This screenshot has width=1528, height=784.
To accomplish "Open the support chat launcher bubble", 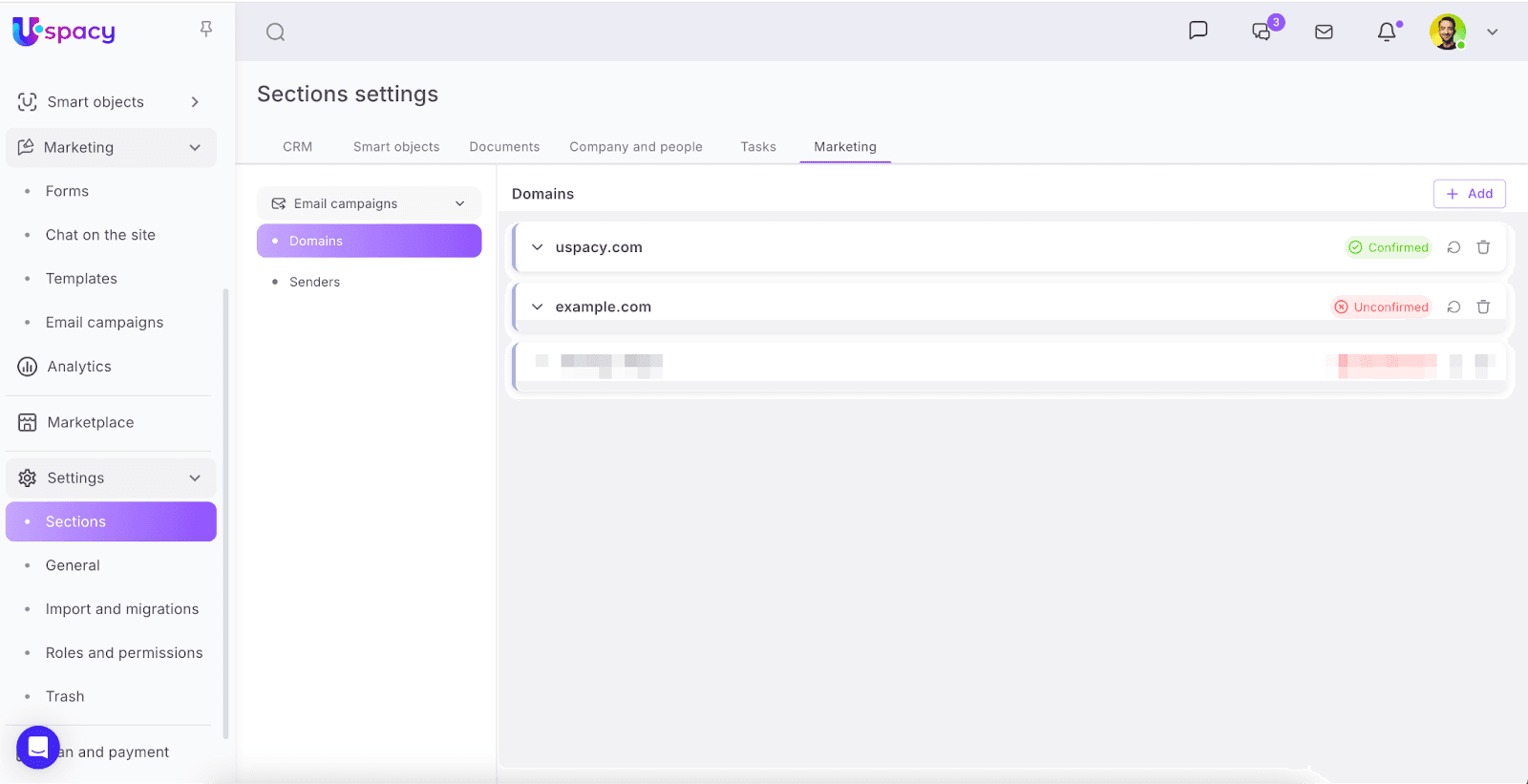I will (x=38, y=747).
